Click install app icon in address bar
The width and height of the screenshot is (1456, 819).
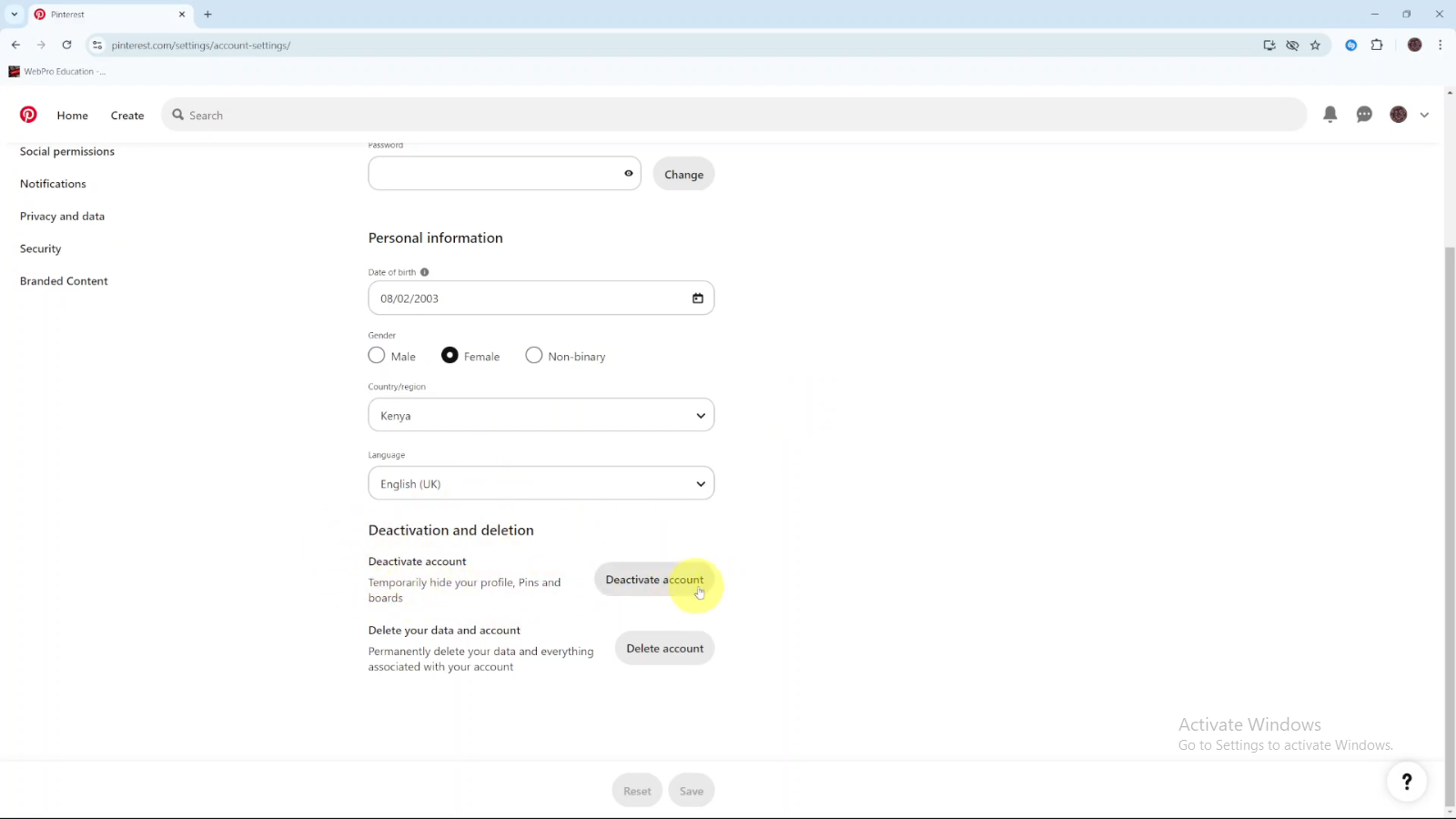click(x=1269, y=45)
